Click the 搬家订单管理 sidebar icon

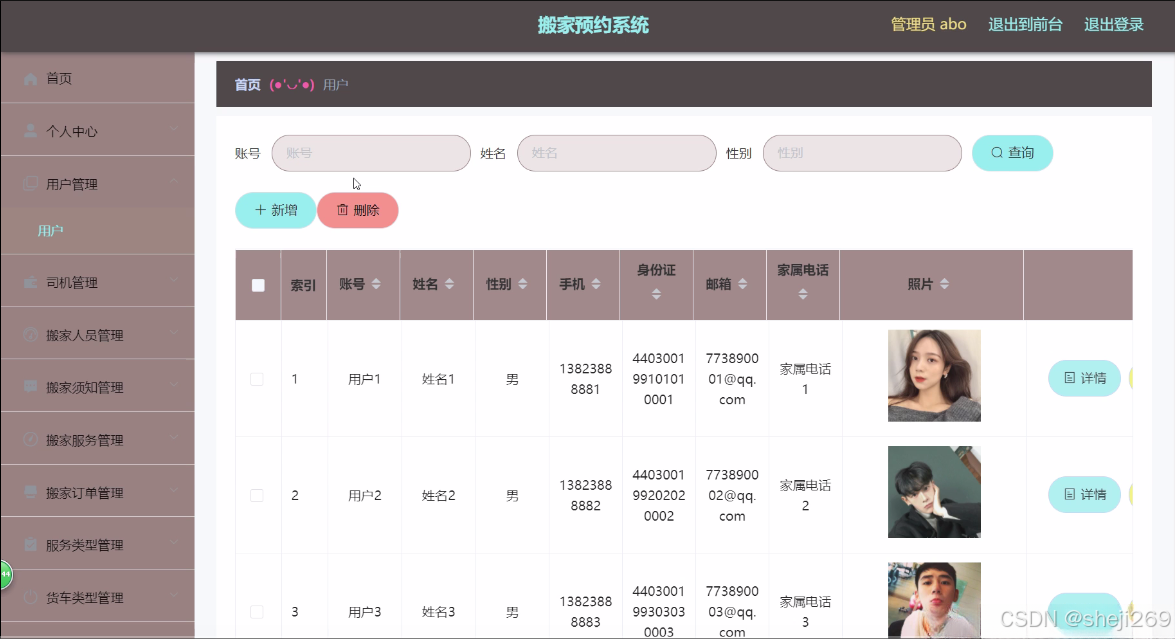[30, 491]
